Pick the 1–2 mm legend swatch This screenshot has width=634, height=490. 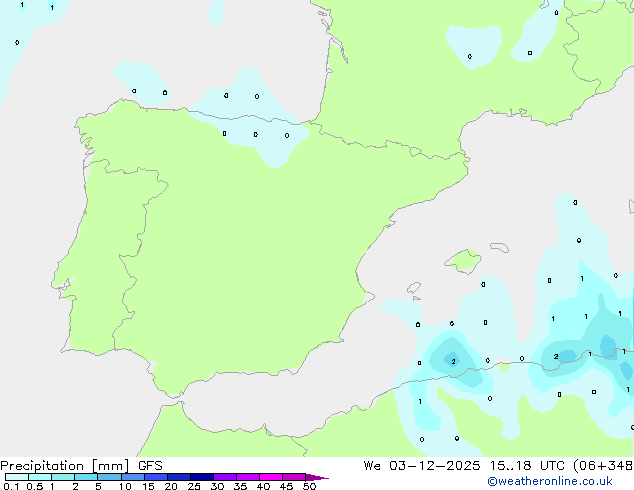(63, 477)
